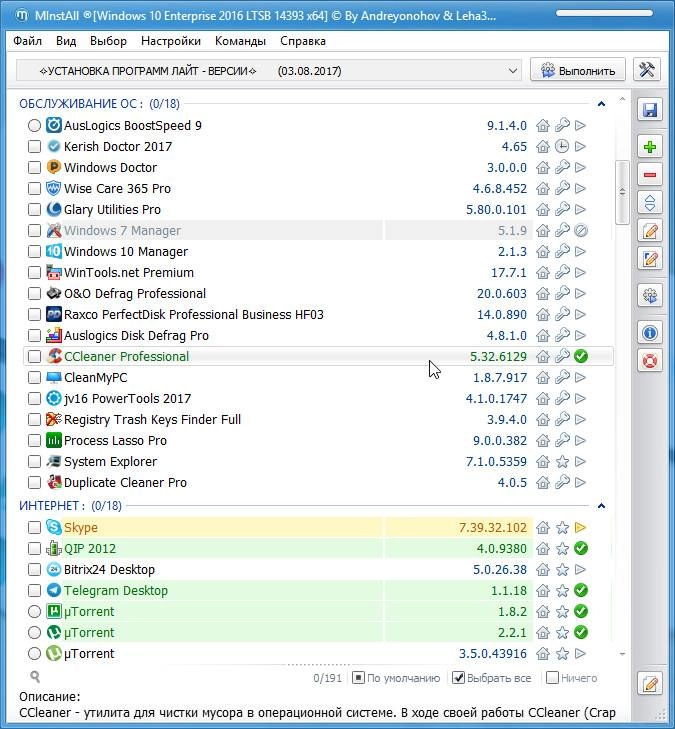Click the home icon for Telegram Desktop

(543, 590)
